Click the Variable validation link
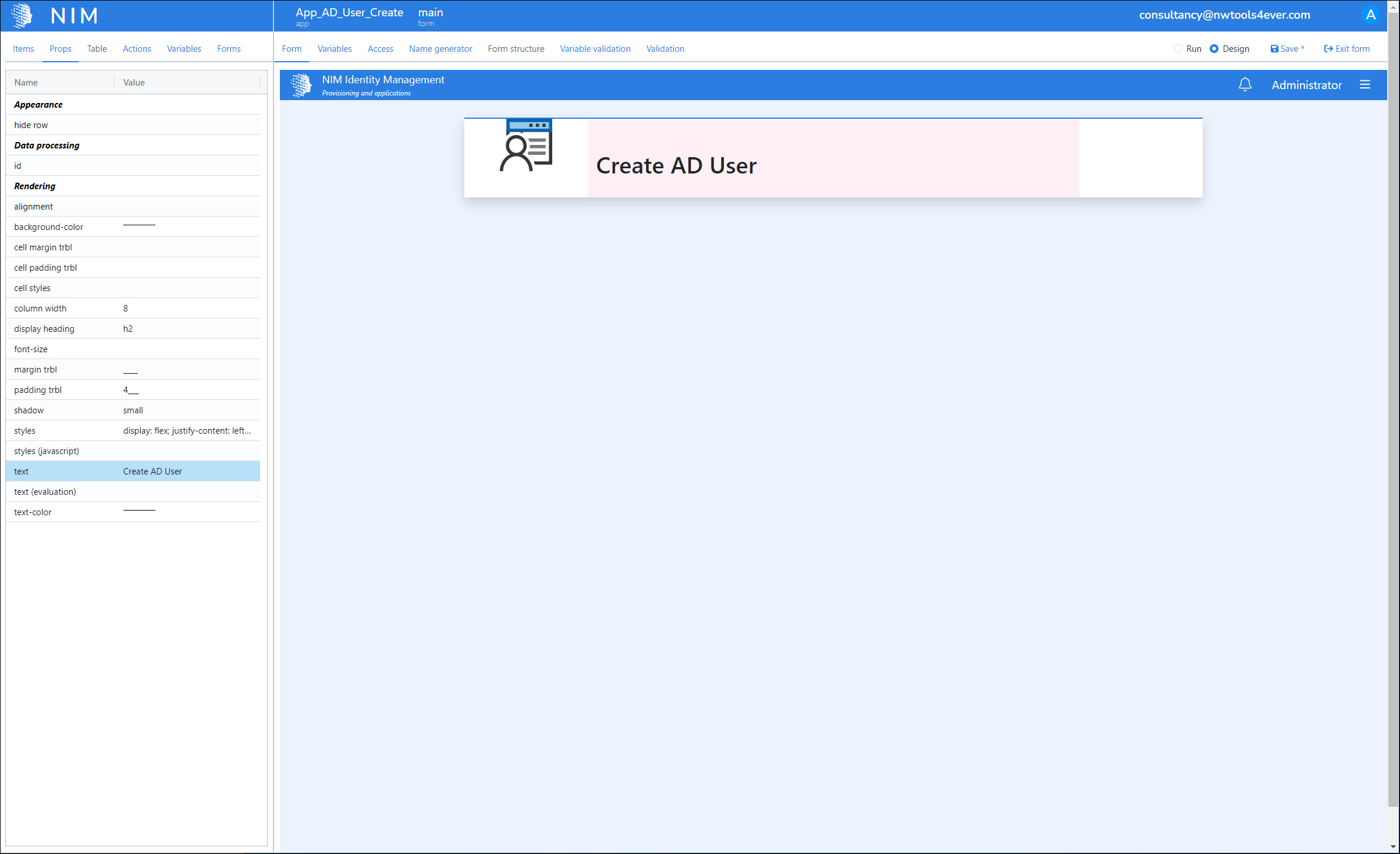Viewport: 1400px width, 854px height. pyautogui.click(x=595, y=49)
